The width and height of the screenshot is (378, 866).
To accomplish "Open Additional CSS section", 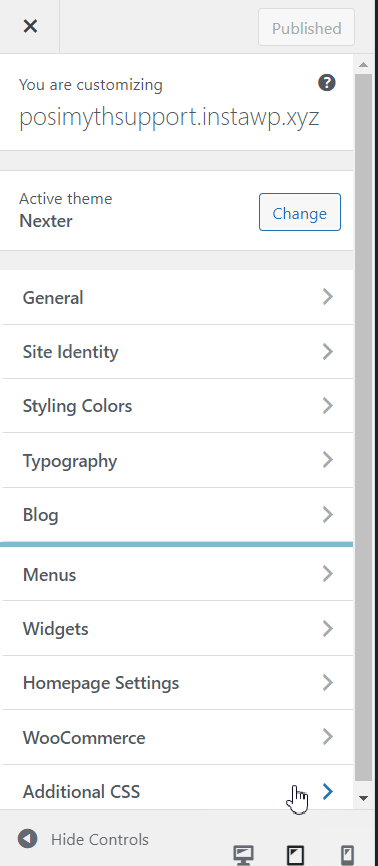I will (x=176, y=791).
